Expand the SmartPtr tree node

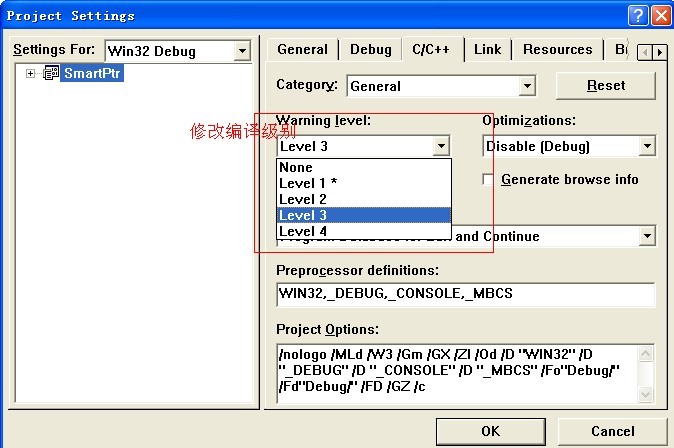31,74
